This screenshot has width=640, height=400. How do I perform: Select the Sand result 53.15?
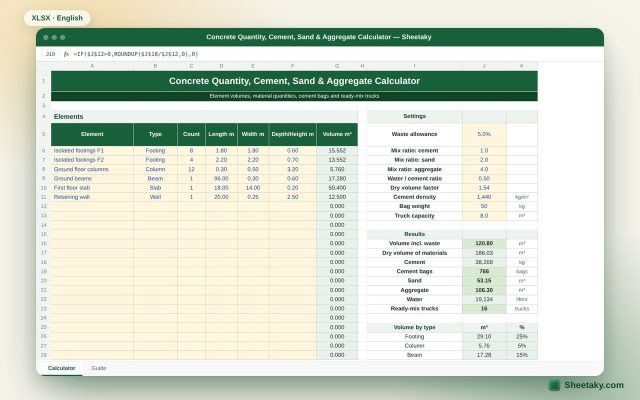click(484, 281)
